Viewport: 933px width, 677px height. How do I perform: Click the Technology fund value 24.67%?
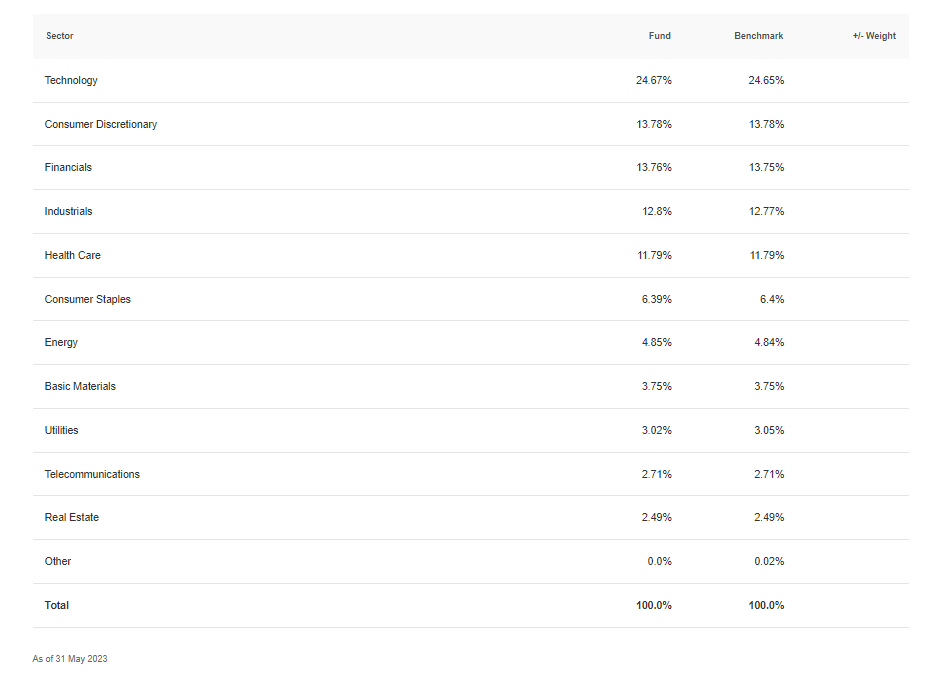(654, 80)
